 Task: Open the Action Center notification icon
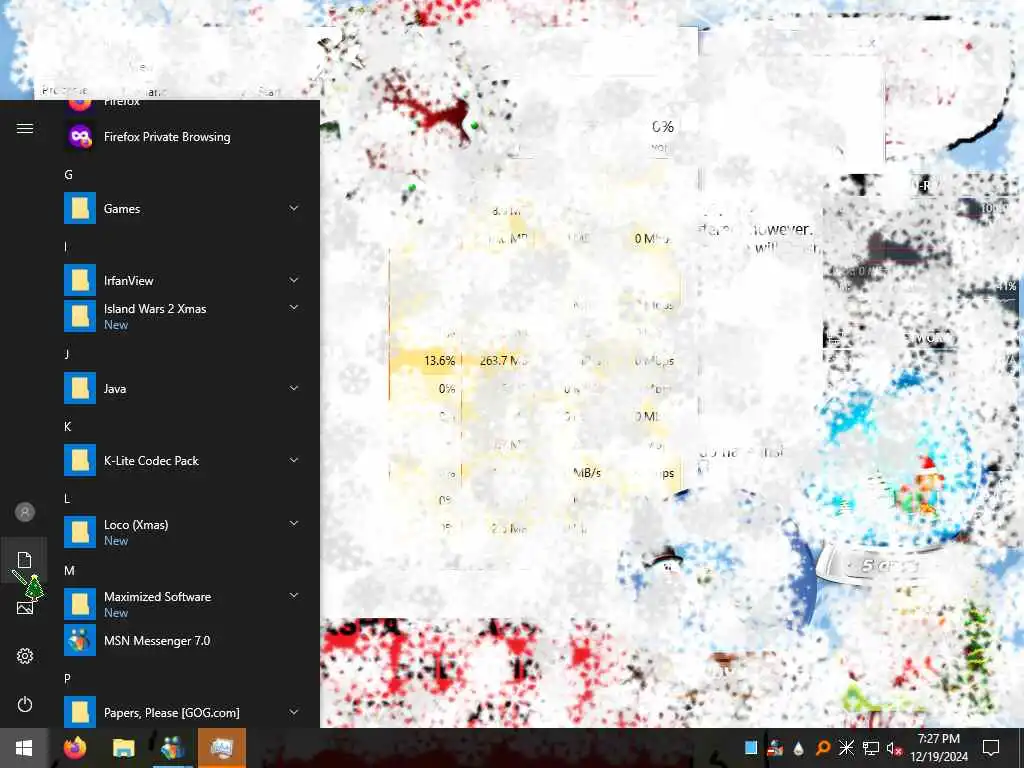[991, 748]
